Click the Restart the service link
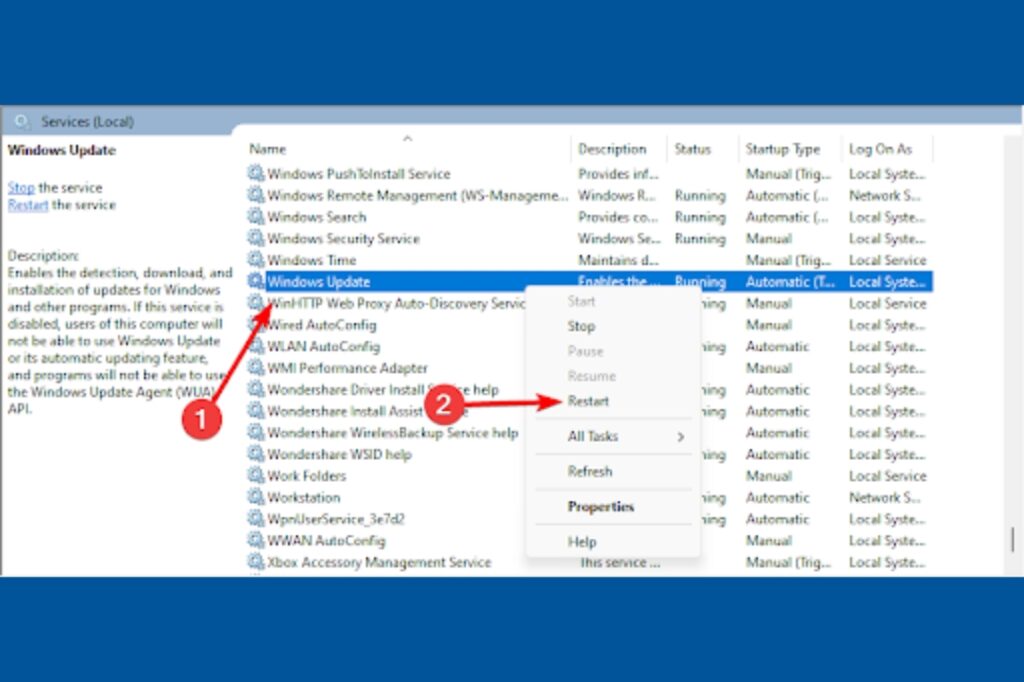 pos(28,205)
